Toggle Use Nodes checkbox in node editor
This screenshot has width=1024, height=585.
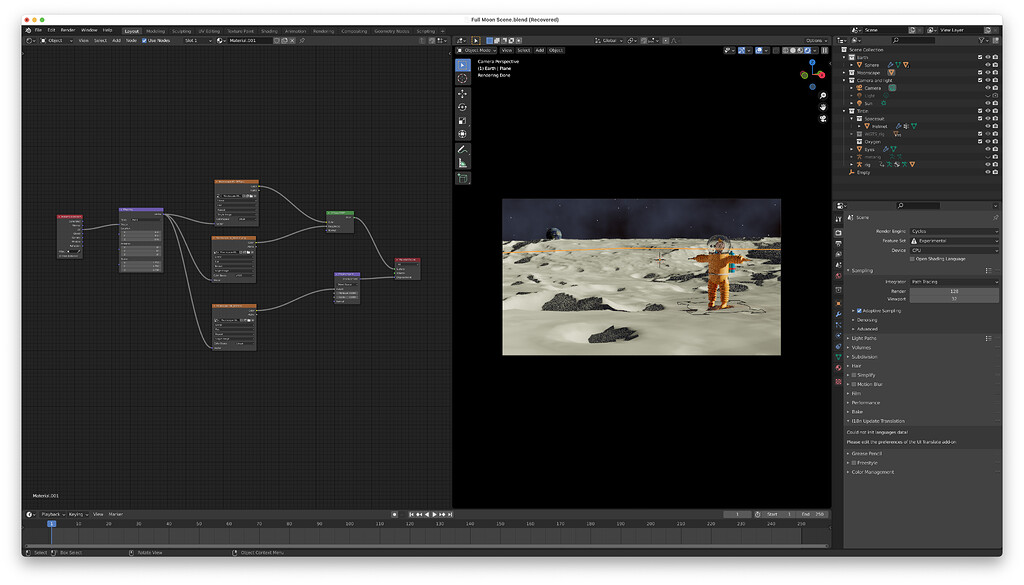[x=144, y=40]
